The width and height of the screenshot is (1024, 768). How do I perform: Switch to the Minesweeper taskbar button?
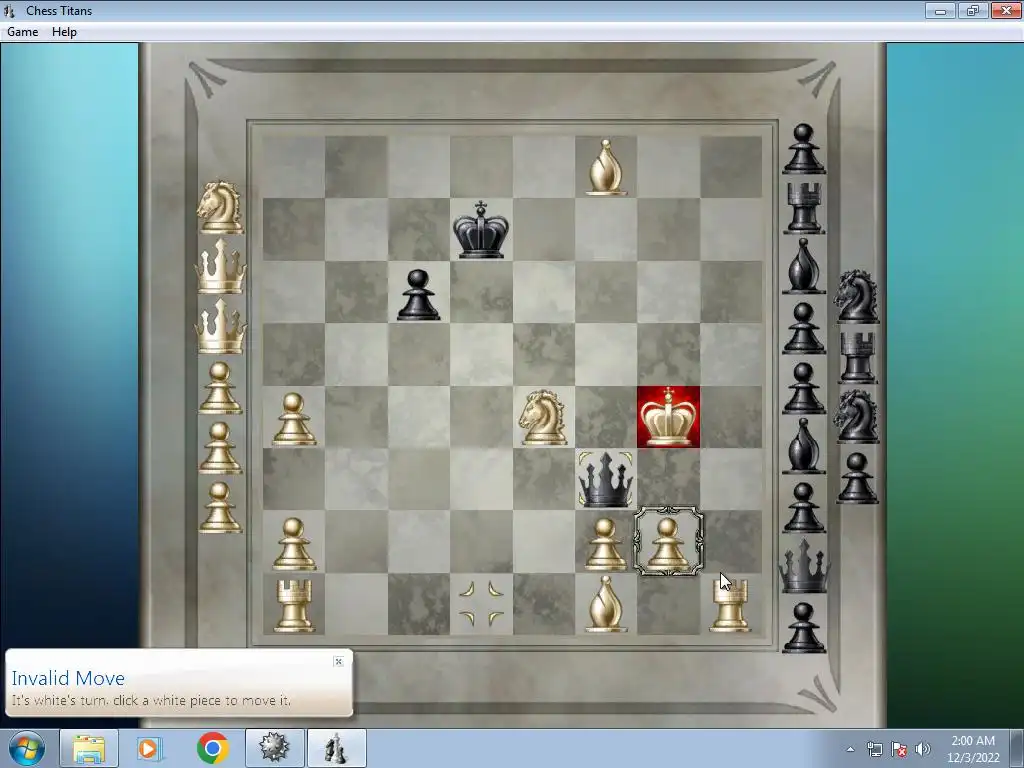coord(275,748)
